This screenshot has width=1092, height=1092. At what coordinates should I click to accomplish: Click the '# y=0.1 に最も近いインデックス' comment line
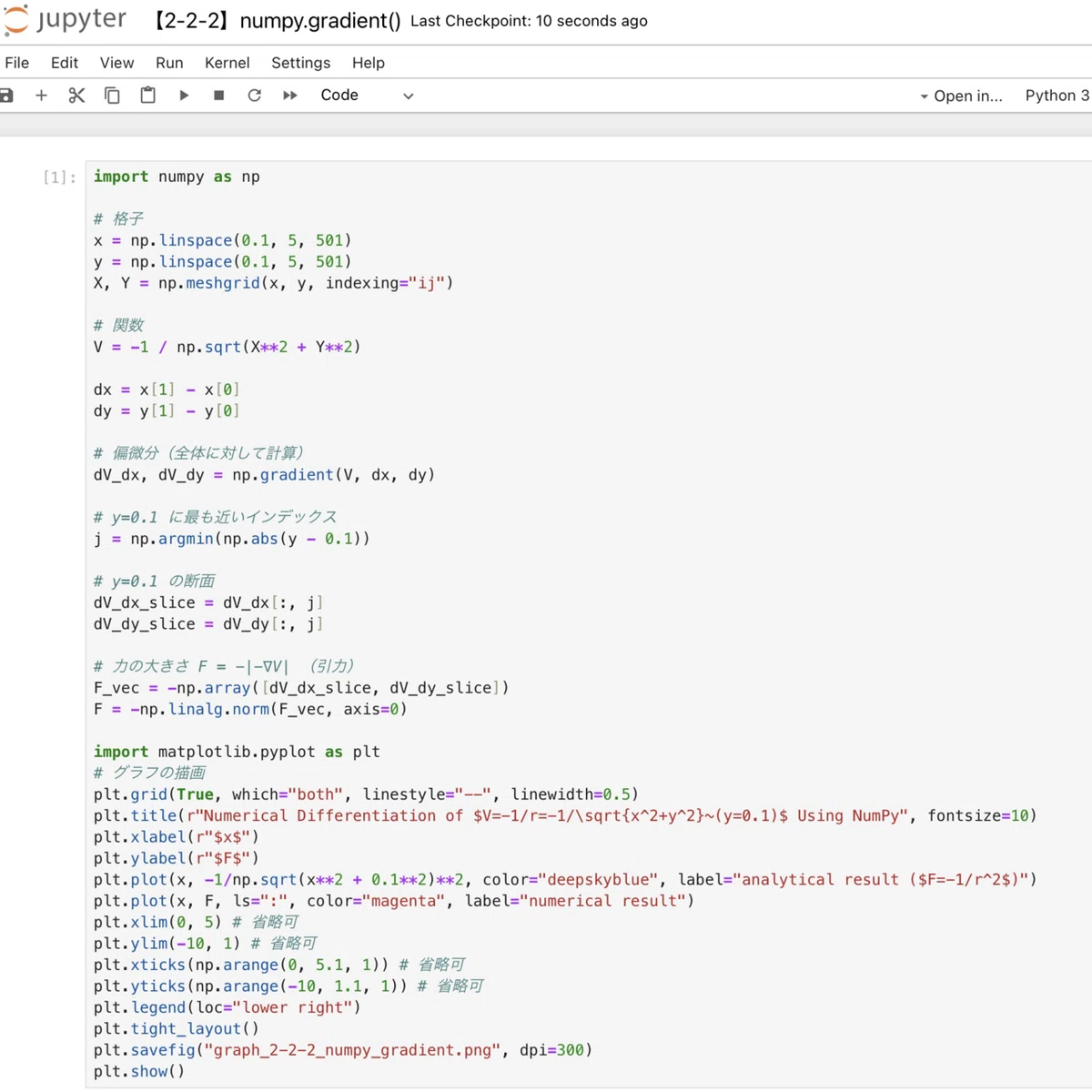(215, 517)
